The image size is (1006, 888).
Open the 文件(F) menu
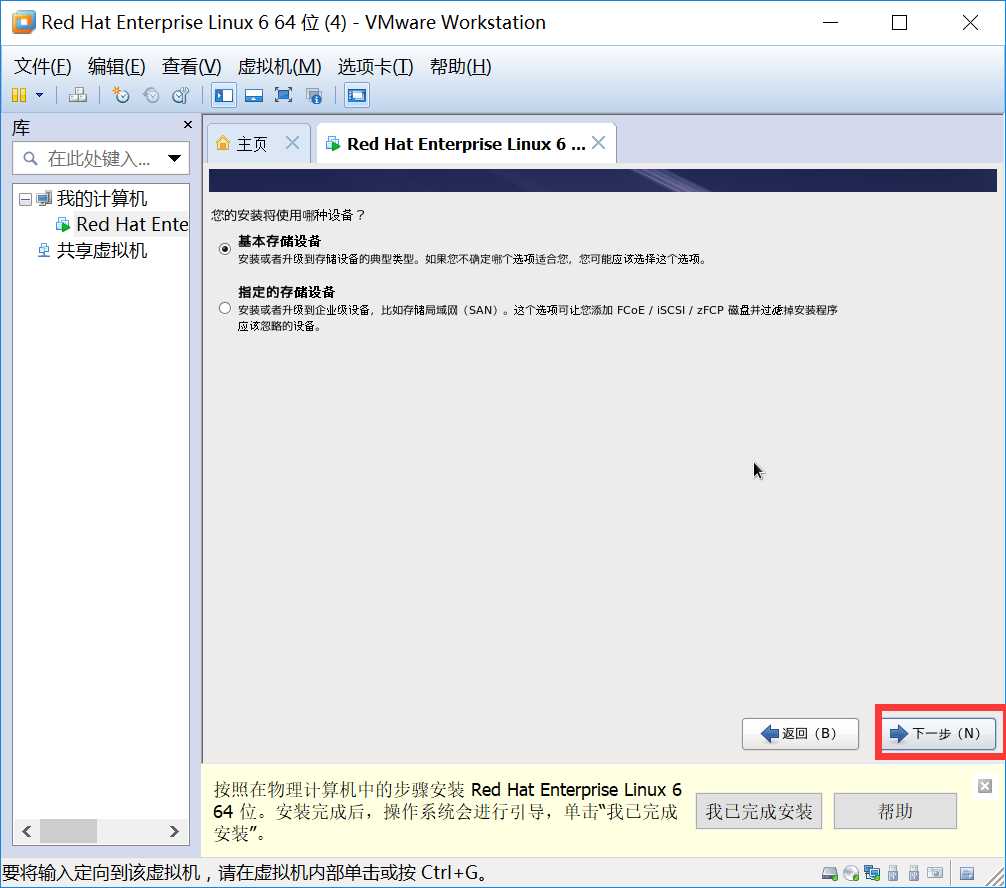click(42, 67)
